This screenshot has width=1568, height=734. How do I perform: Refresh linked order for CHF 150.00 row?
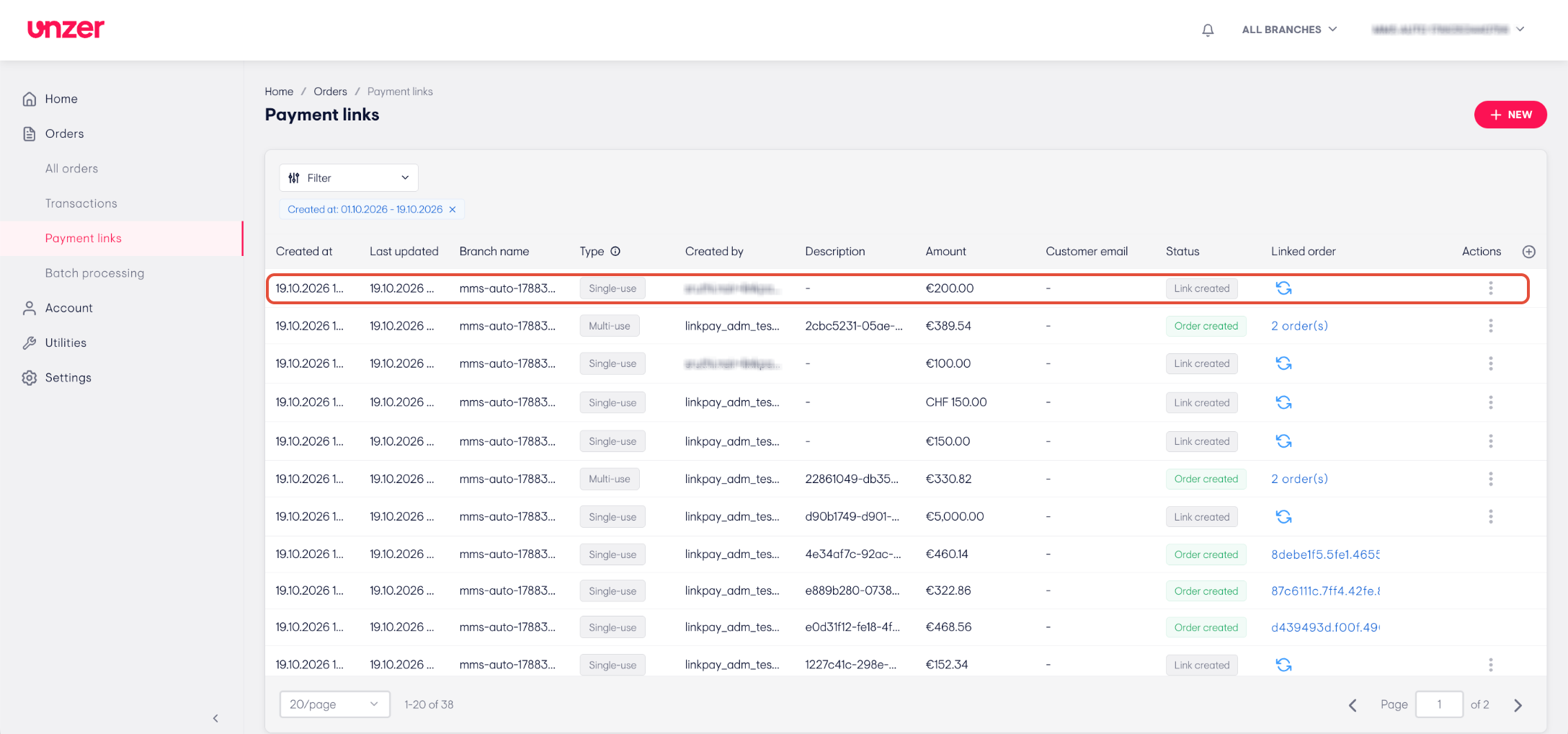(1283, 402)
